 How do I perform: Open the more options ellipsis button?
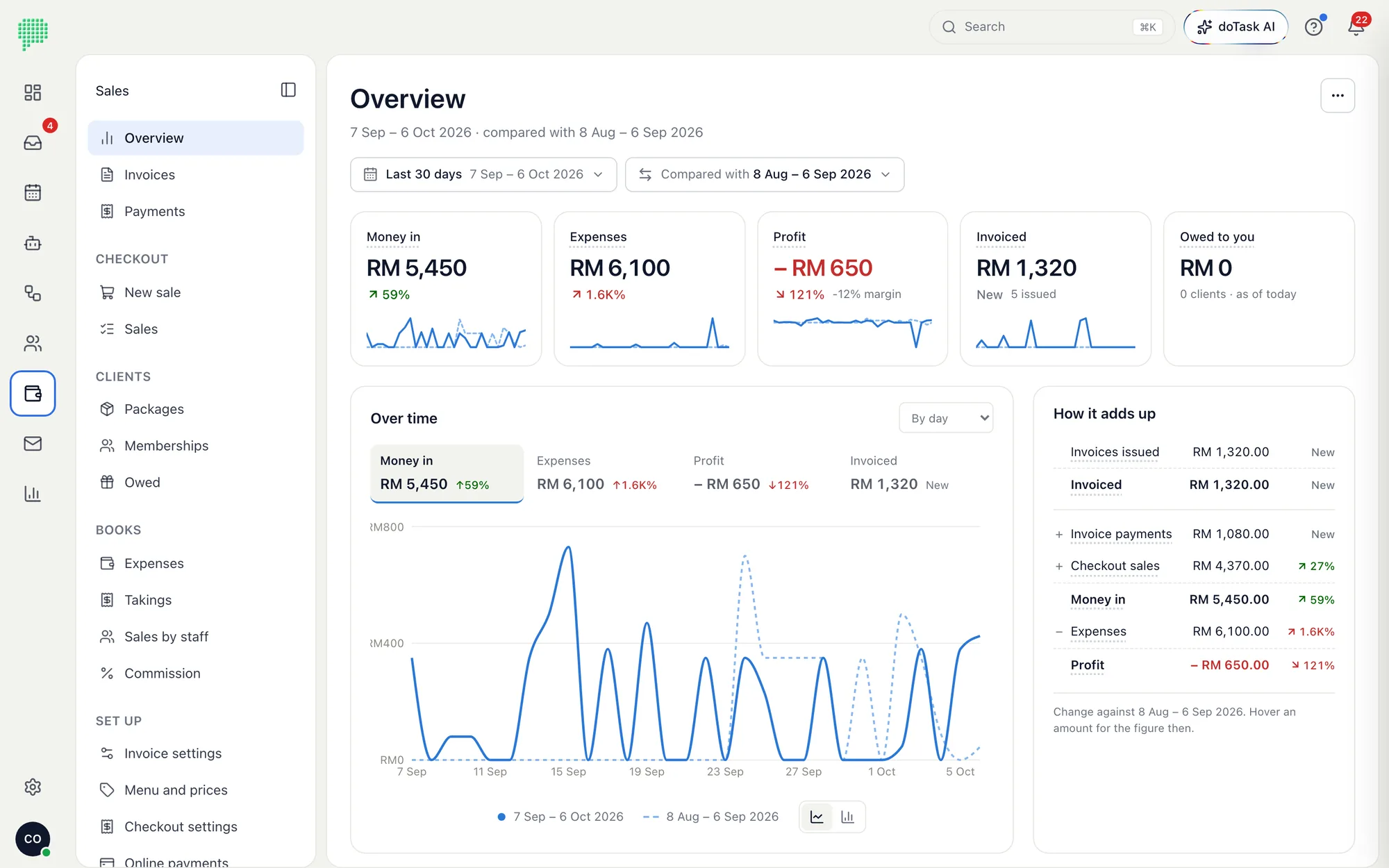(1338, 96)
